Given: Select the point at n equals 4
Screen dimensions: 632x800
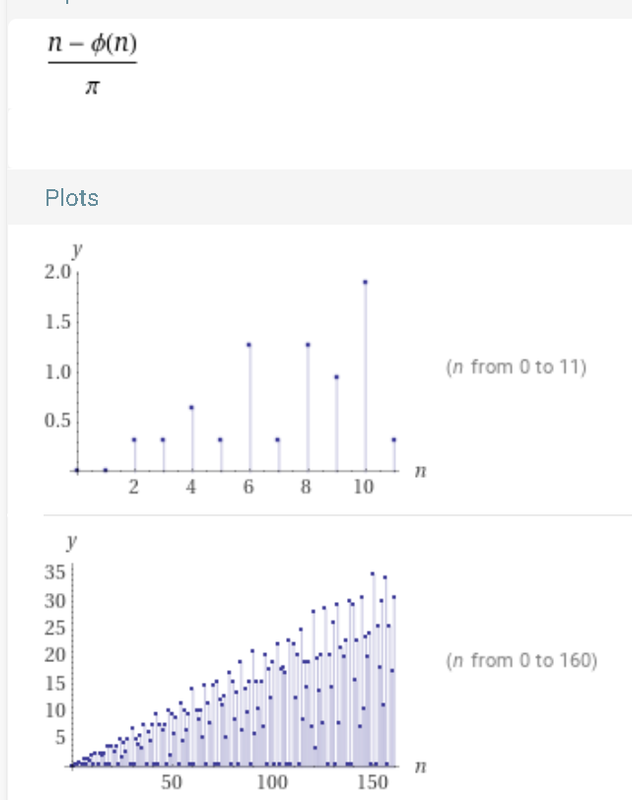Looking at the screenshot, I should pyautogui.click(x=192, y=408).
